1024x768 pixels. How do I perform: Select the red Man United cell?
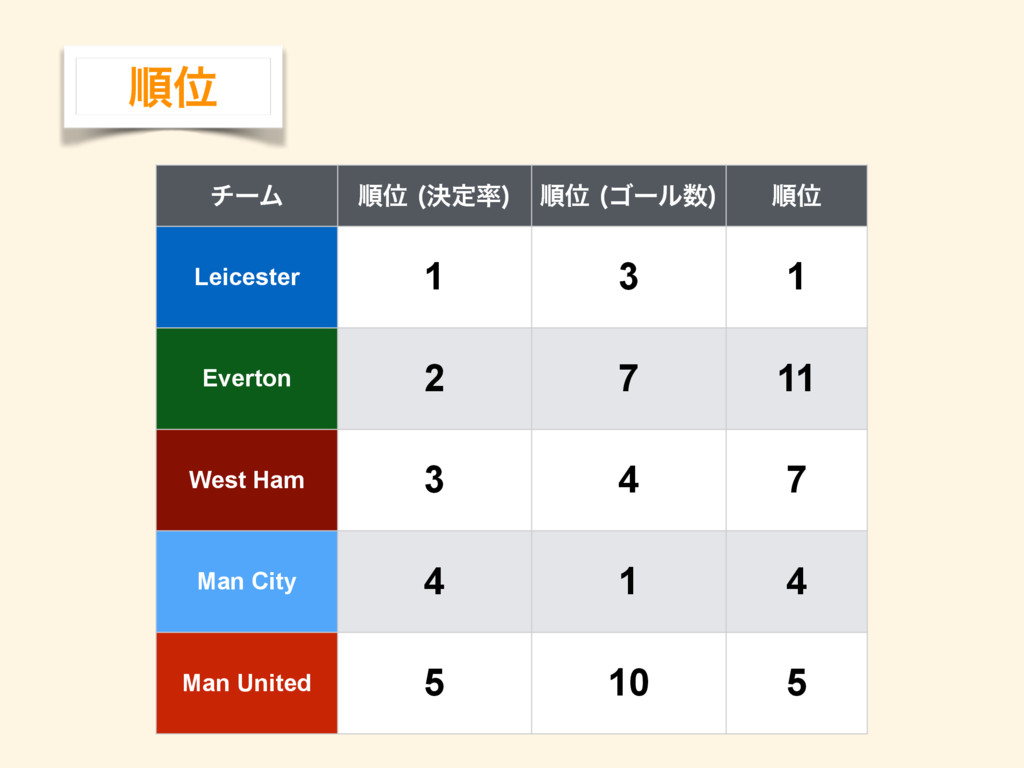[247, 682]
